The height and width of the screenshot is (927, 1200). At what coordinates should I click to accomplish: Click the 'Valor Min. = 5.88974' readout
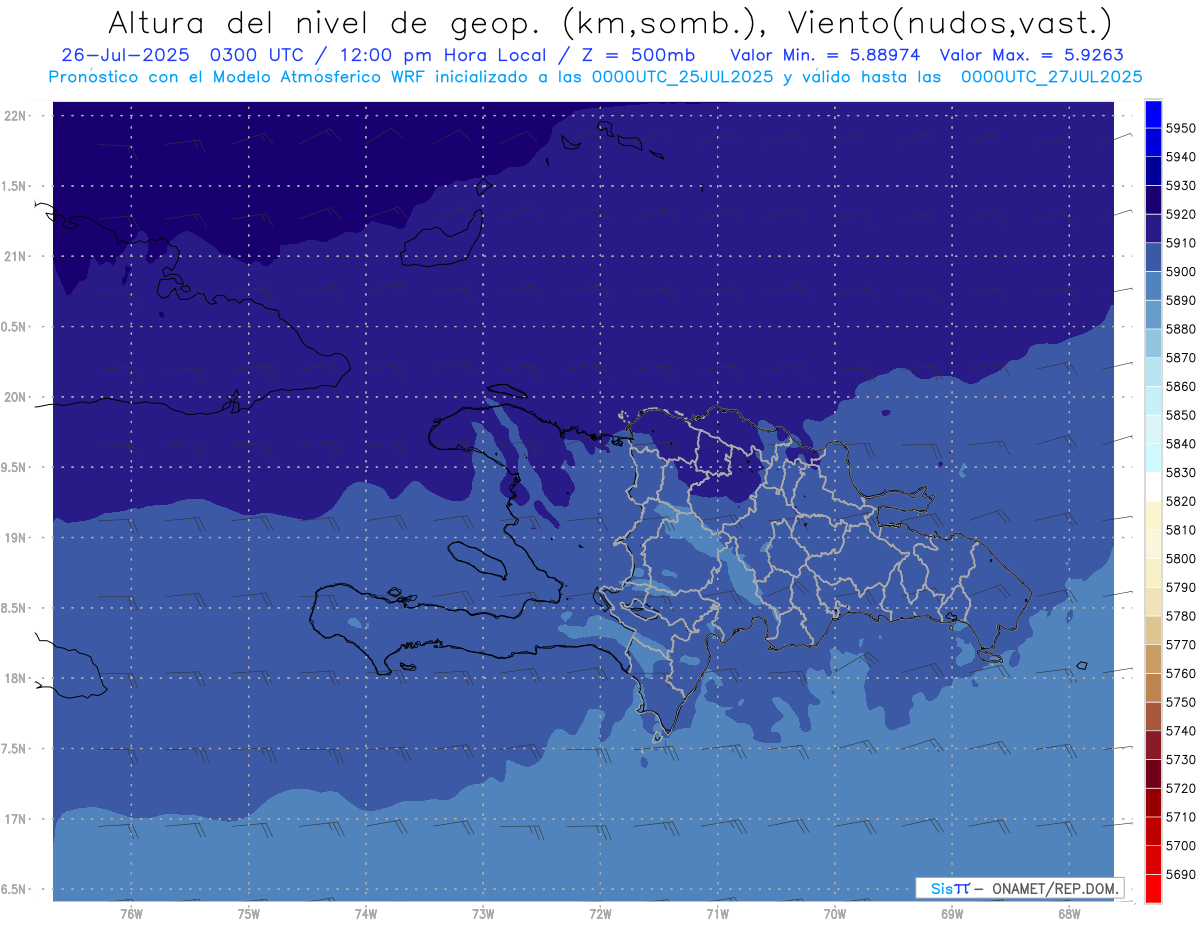click(825, 55)
